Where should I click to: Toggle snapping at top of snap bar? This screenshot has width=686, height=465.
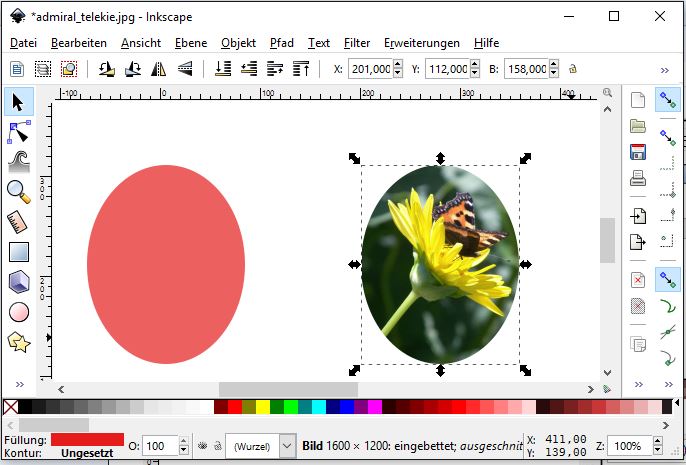tap(667, 99)
